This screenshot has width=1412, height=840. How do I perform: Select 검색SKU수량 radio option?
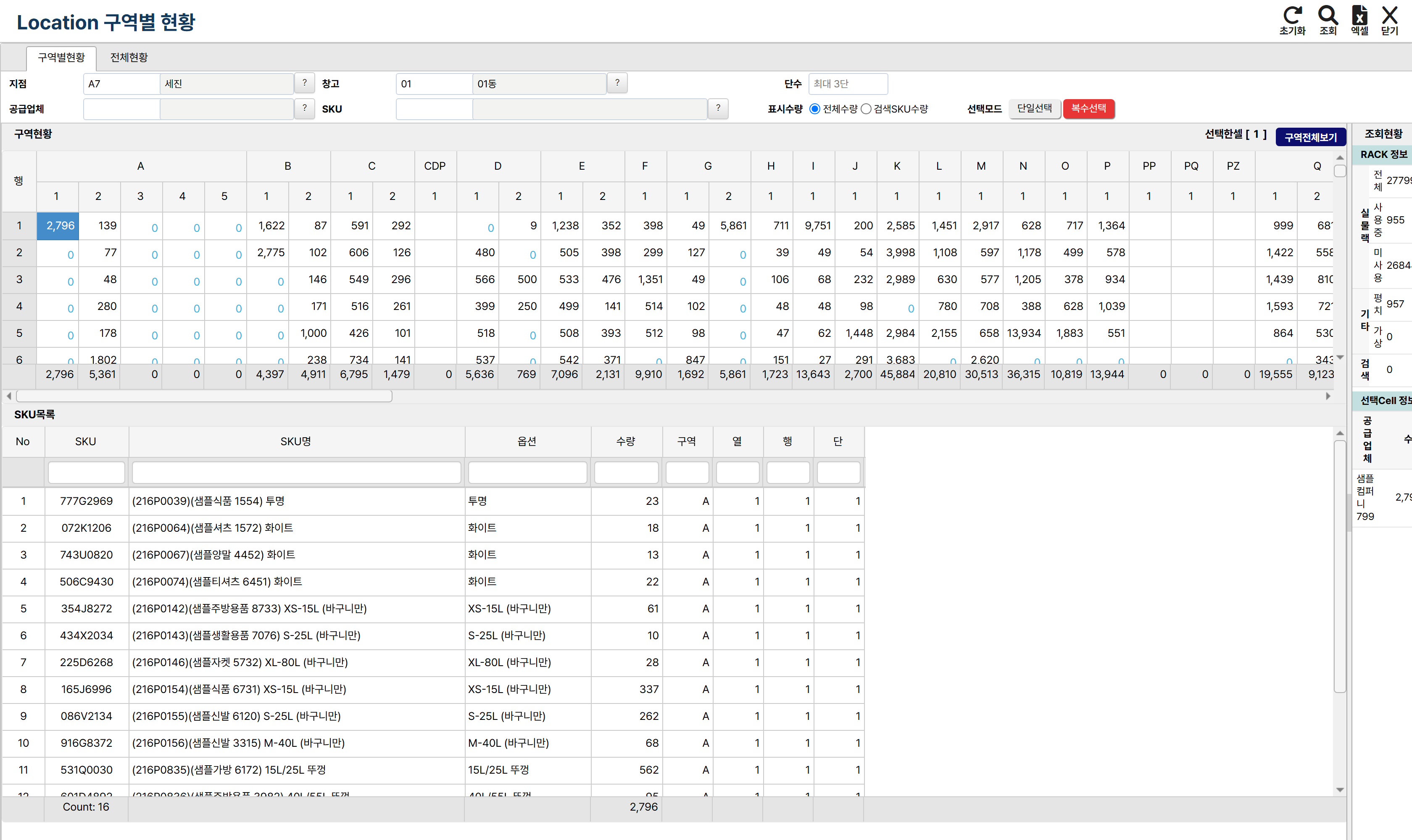[866, 109]
